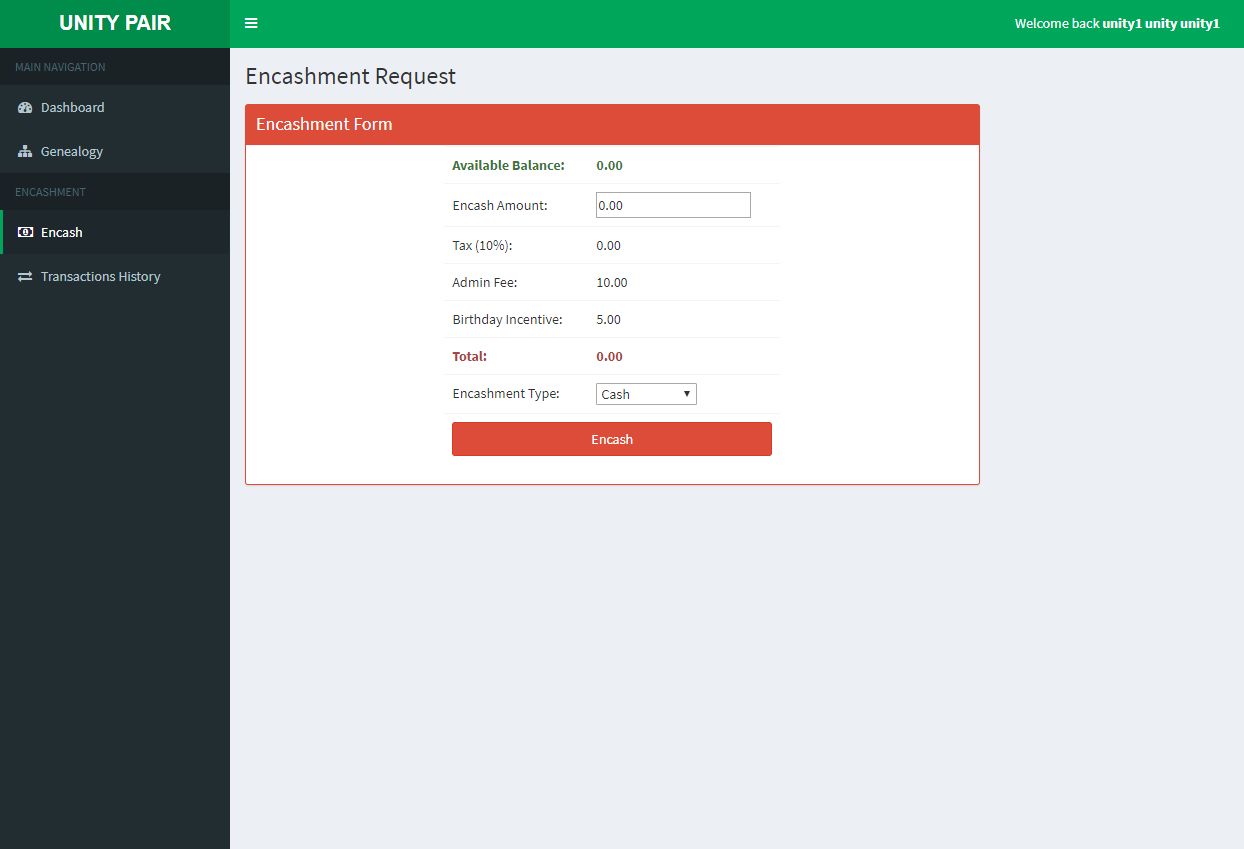Screen dimensions: 1244x849
Task: Click the Encash Amount input field
Action: click(673, 205)
